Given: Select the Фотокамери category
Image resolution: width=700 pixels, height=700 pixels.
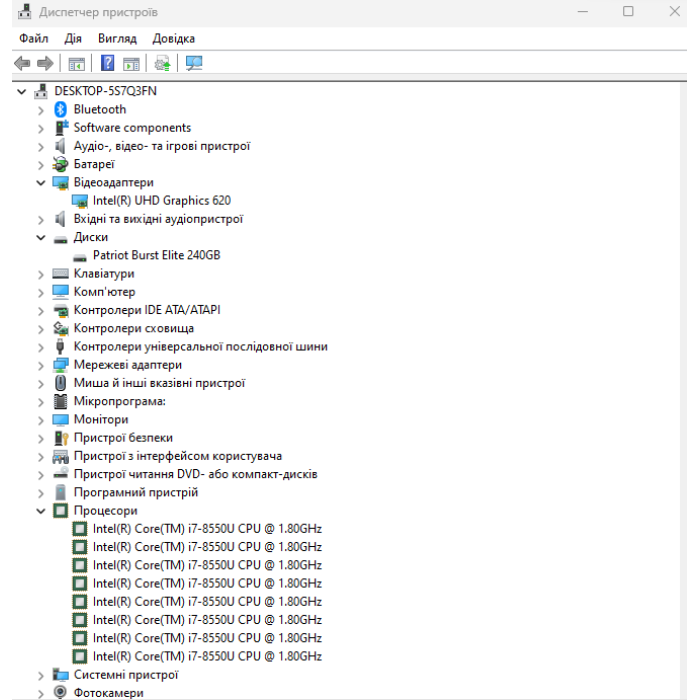Looking at the screenshot, I should pyautogui.click(x=108, y=692).
